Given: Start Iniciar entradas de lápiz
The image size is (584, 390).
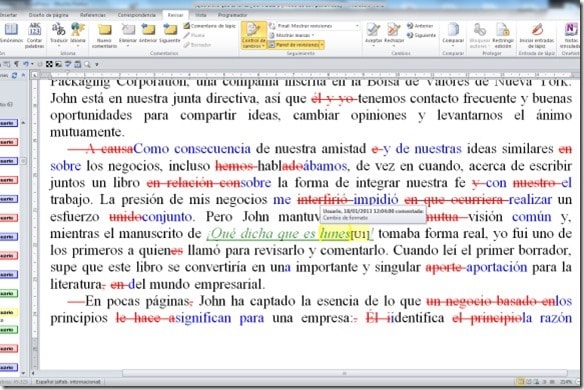Looking at the screenshot, I should click(x=537, y=35).
